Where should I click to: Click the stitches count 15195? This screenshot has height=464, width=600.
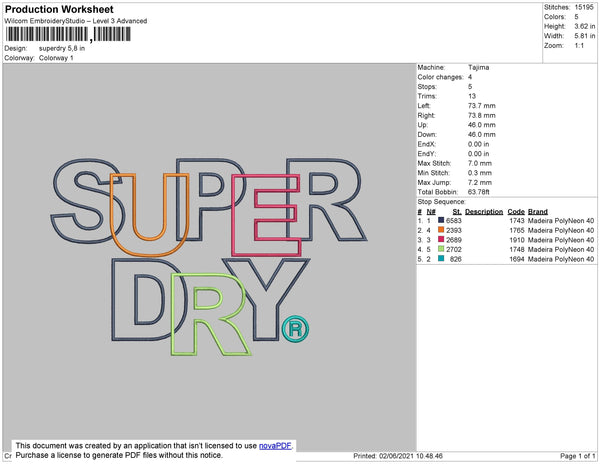[x=584, y=7]
